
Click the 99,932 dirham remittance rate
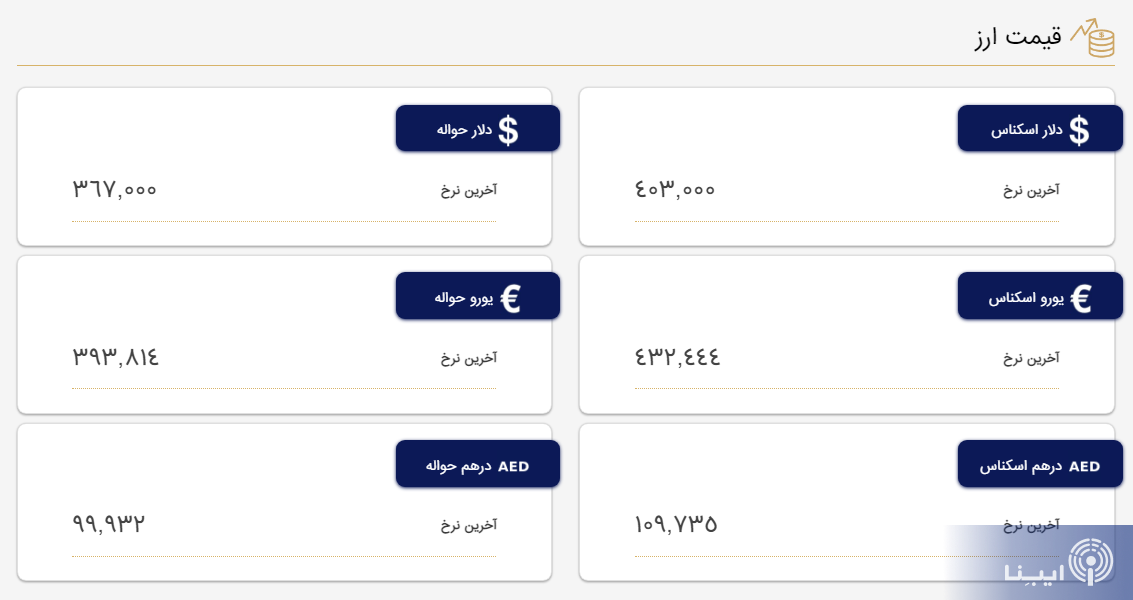point(109,524)
